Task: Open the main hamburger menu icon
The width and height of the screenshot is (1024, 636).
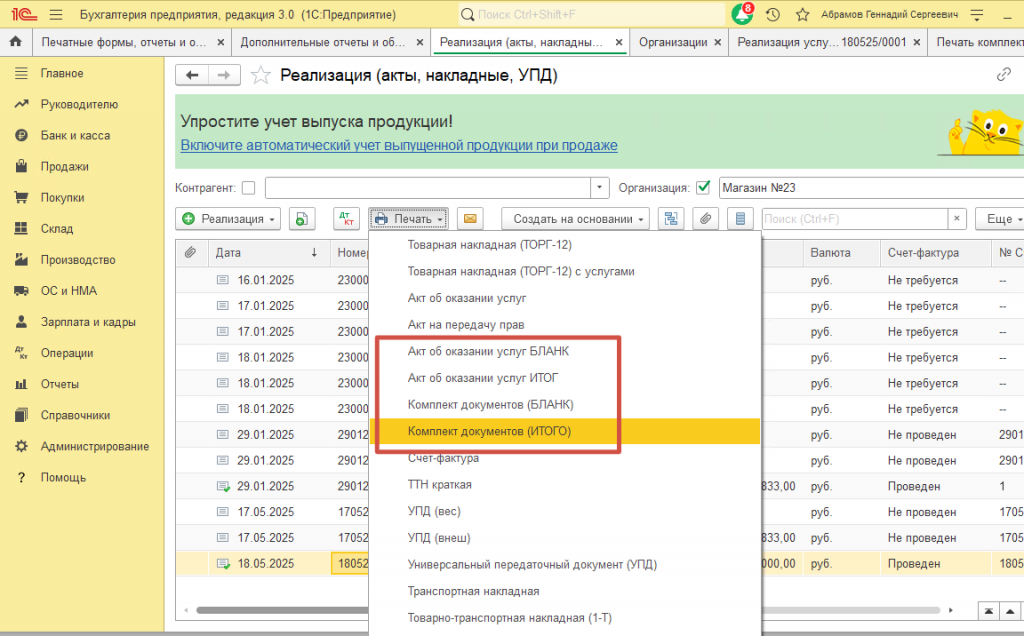Action: (56, 14)
